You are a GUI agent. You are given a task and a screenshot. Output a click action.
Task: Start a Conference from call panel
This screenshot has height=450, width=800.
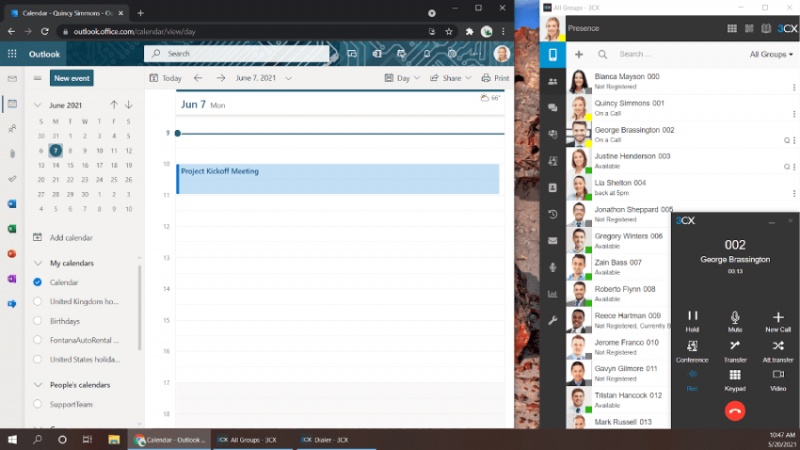coord(692,349)
